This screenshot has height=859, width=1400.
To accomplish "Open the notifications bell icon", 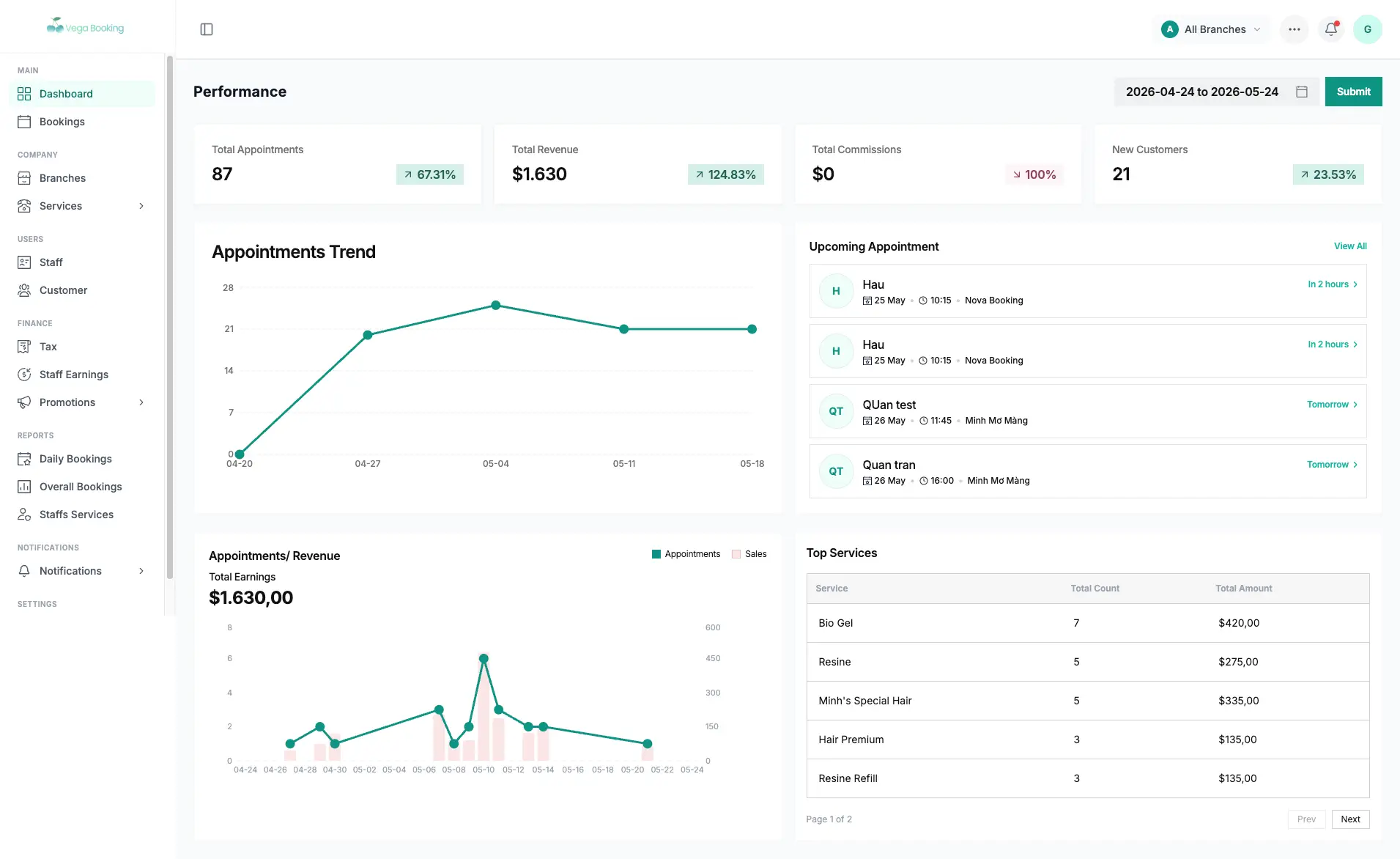I will (1331, 29).
